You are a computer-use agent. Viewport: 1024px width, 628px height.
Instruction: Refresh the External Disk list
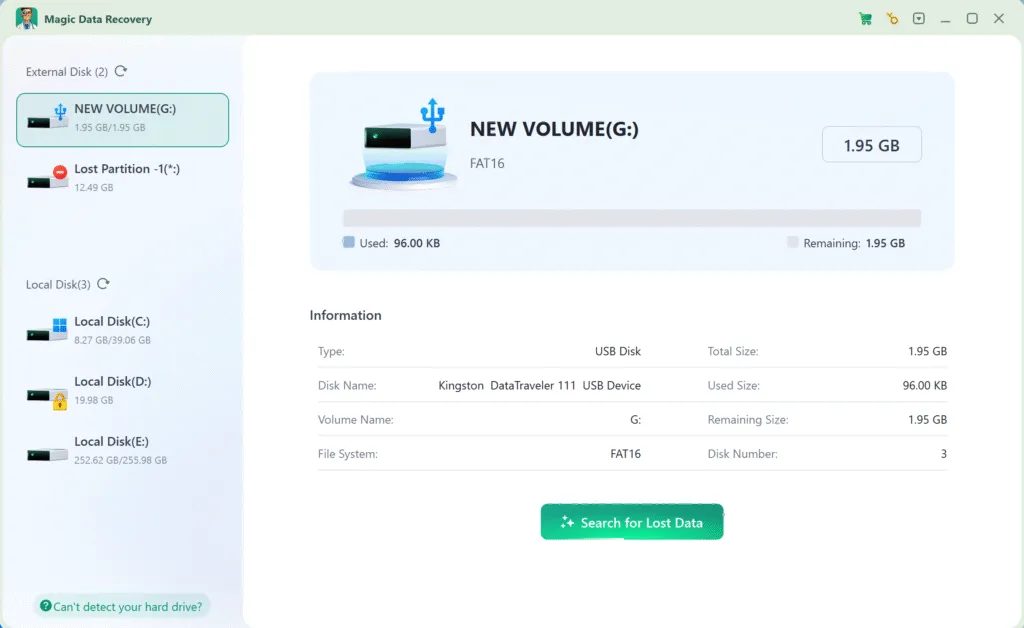[121, 71]
